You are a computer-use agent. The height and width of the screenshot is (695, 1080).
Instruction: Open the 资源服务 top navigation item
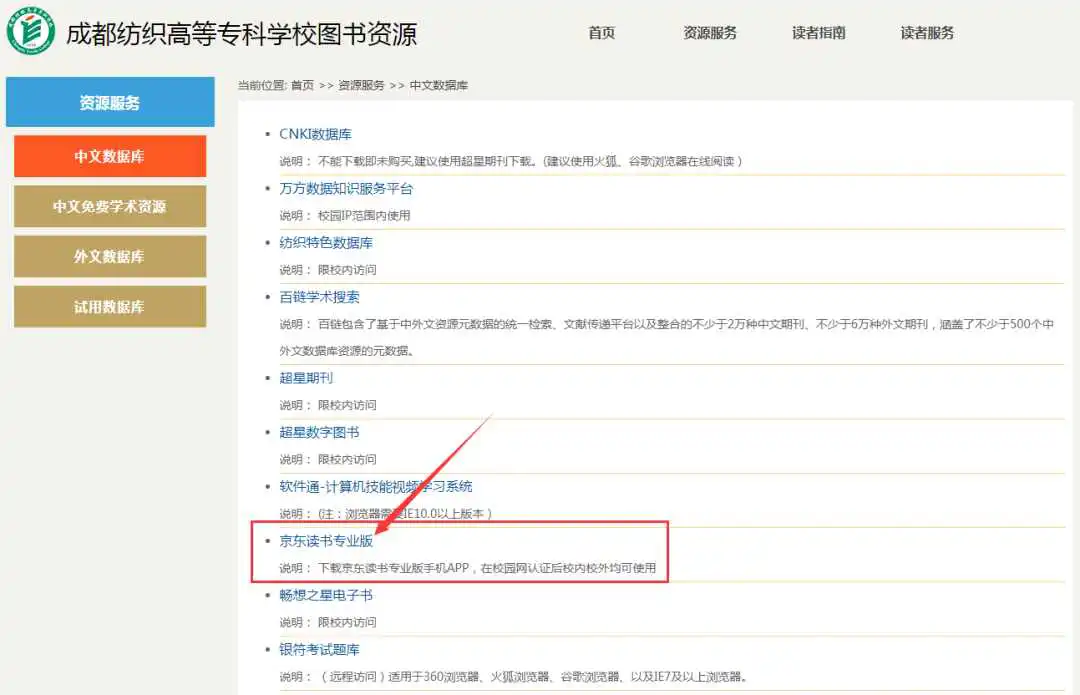[x=710, y=33]
